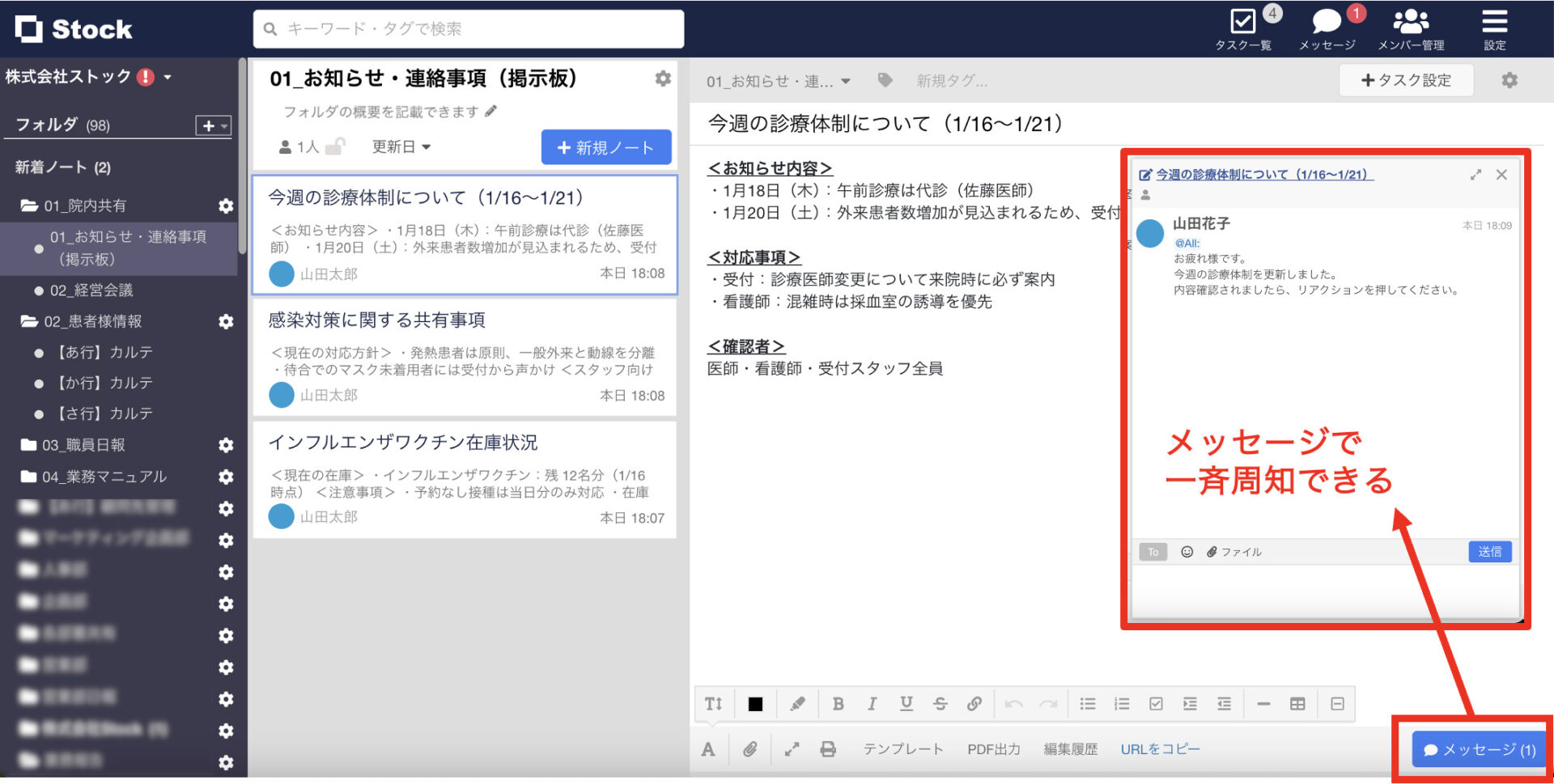Click the 新規ノート button
The image size is (1554, 784).
(x=606, y=146)
